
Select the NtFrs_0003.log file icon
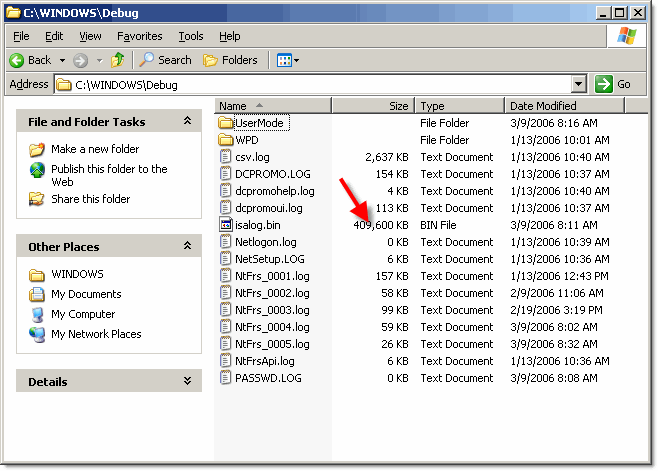tap(225, 310)
